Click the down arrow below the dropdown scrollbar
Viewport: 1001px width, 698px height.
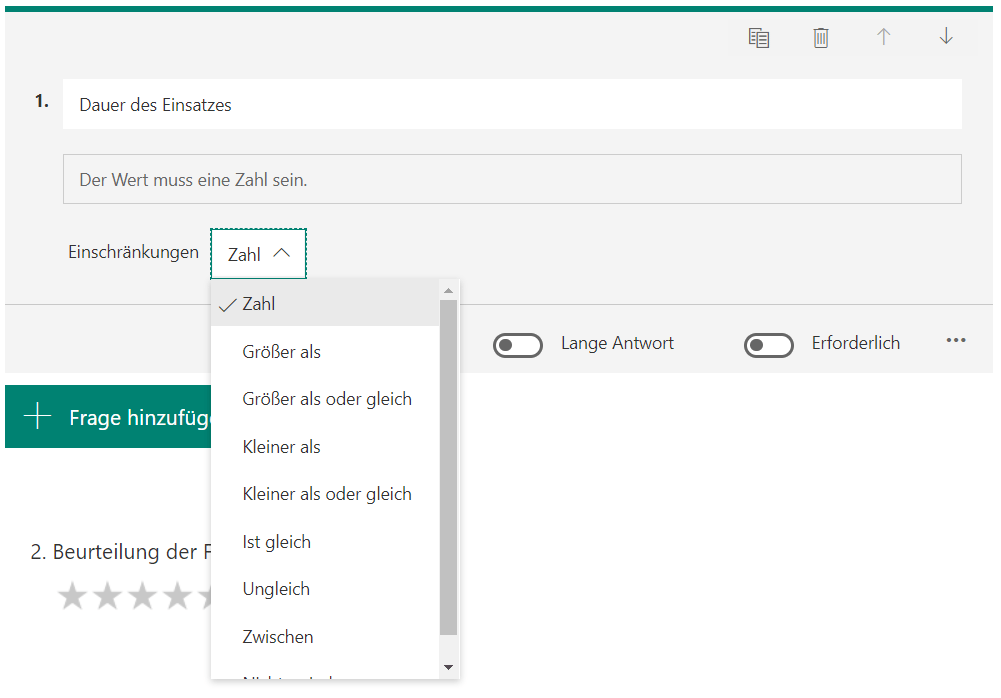point(449,667)
